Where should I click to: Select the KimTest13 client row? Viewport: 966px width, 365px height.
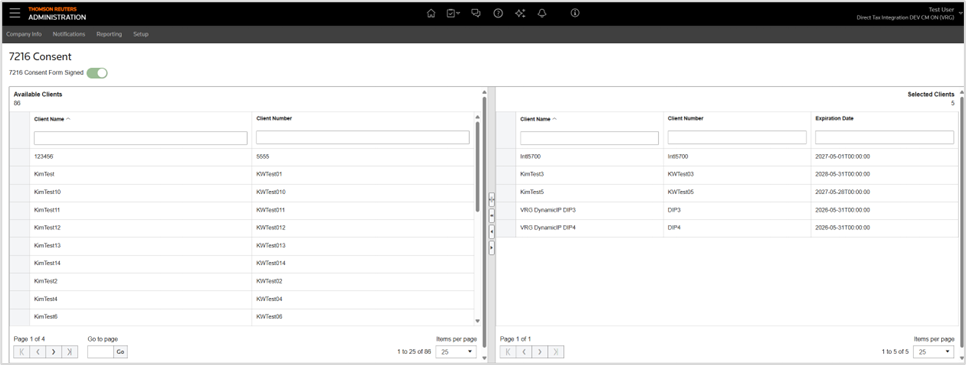(242, 246)
